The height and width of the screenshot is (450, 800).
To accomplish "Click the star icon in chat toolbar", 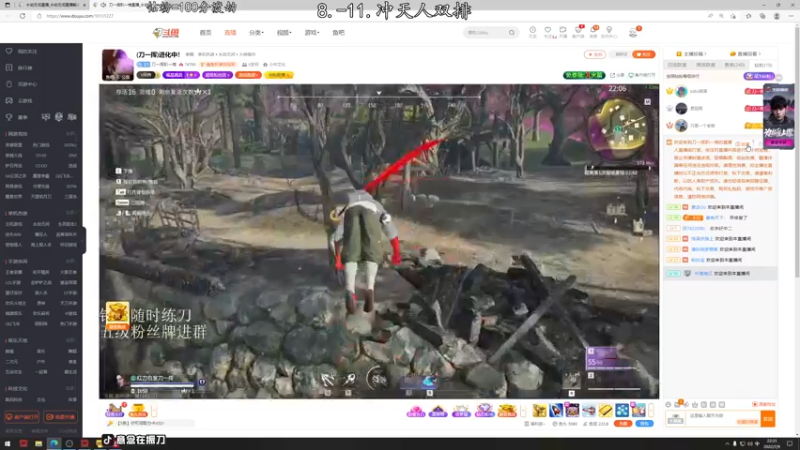I will point(694,405).
